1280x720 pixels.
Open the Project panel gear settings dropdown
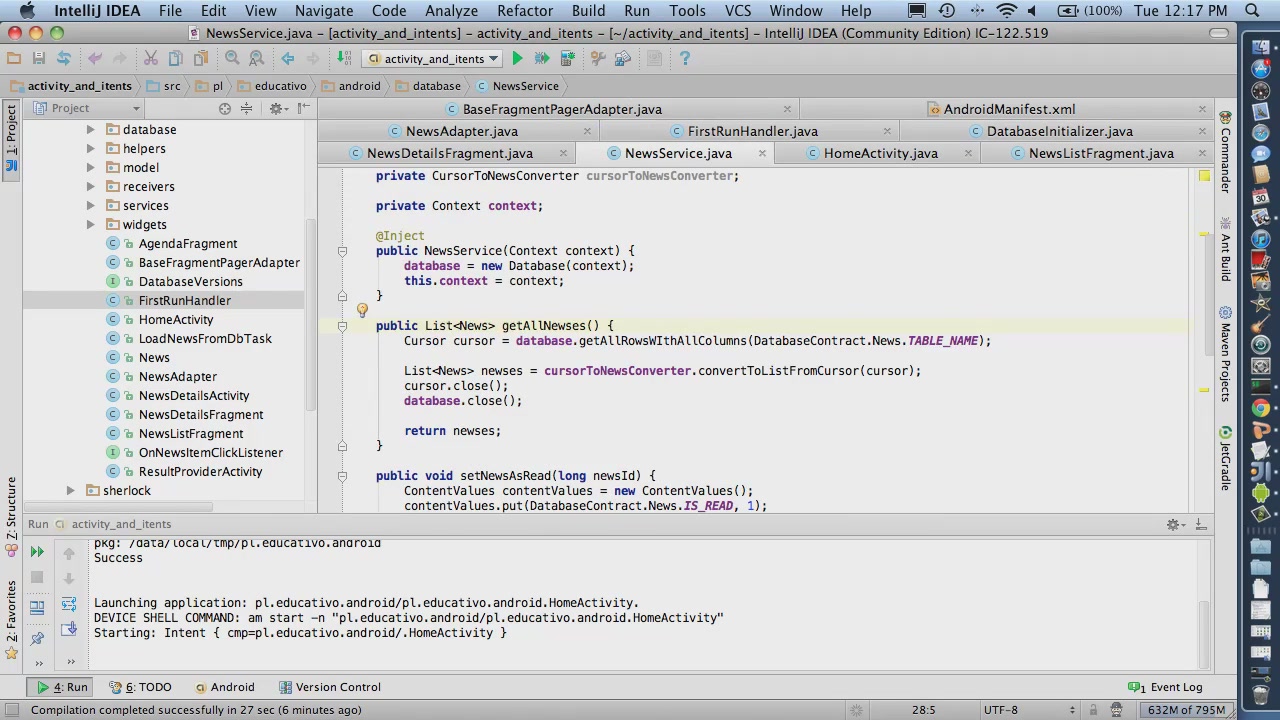(x=279, y=108)
